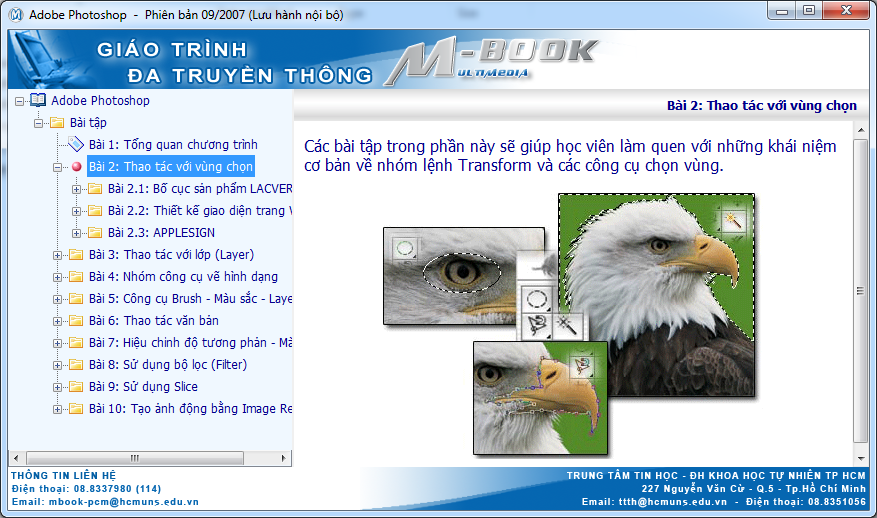Click the folder icon of Bài 2.2

95,210
